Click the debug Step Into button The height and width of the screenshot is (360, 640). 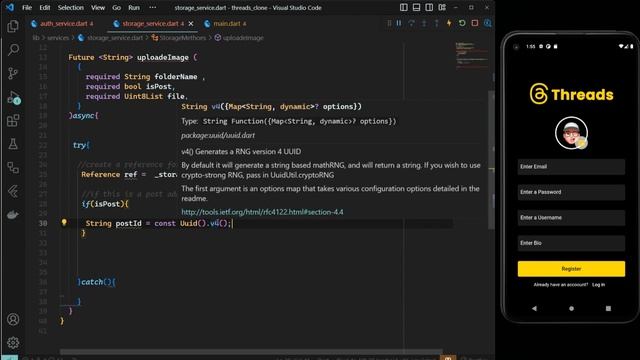tap(424, 23)
